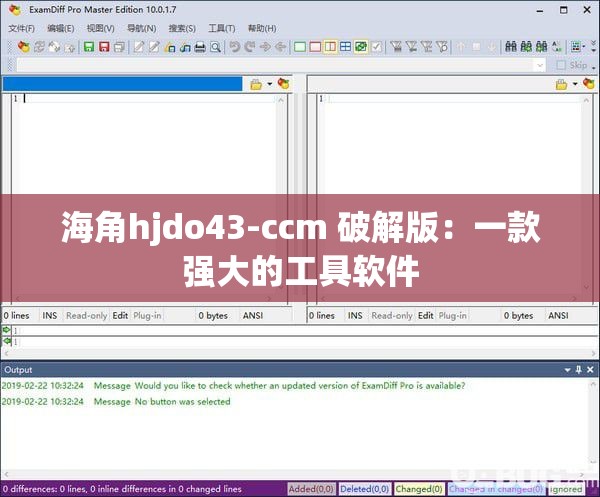Click the third binoculars Find icon
The image size is (600, 497).
click(541, 47)
